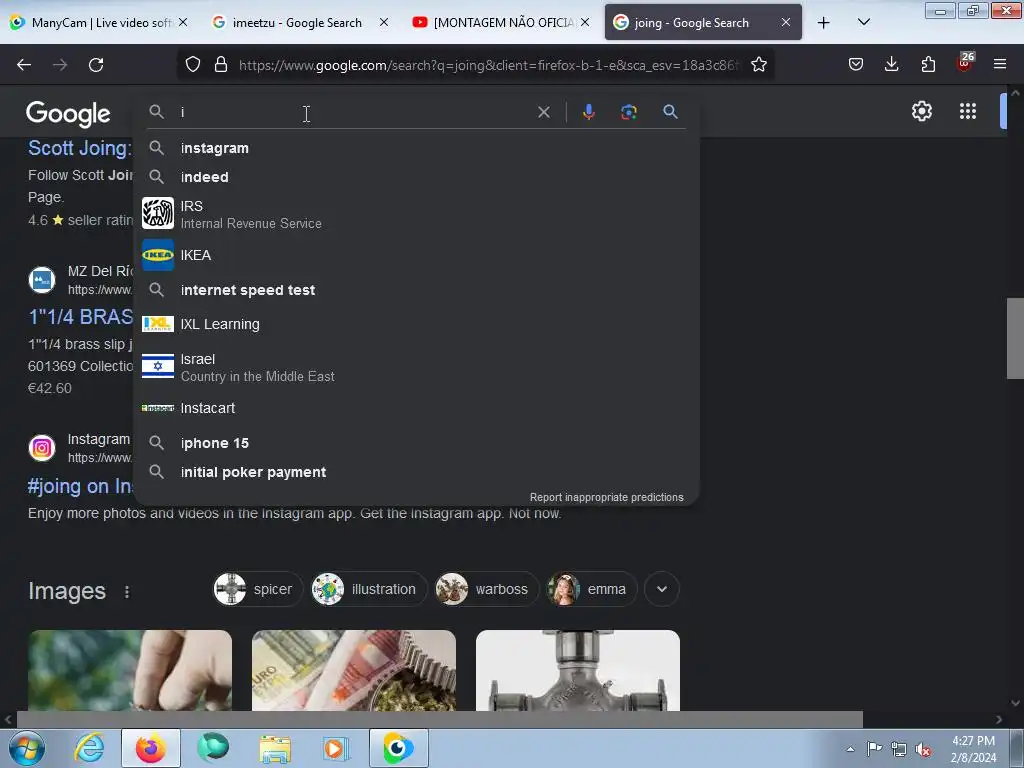Screen dimensions: 1024x768
Task: Show hidden system tray icons
Action: (x=850, y=749)
